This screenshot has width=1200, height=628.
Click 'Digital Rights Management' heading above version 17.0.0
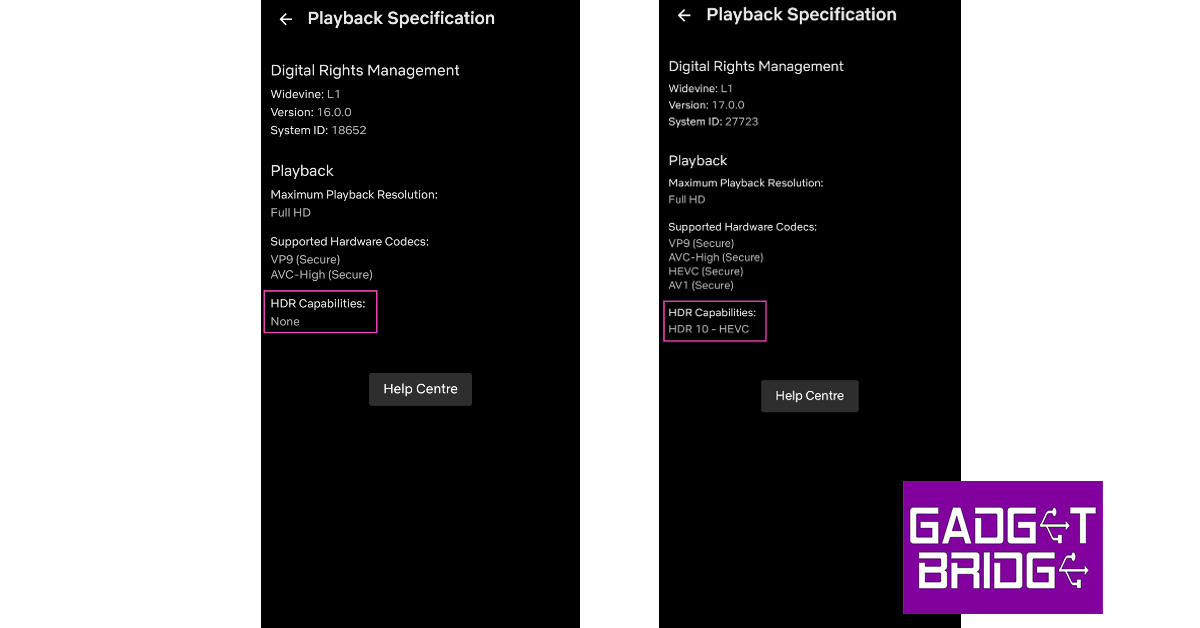pyautogui.click(x=756, y=66)
